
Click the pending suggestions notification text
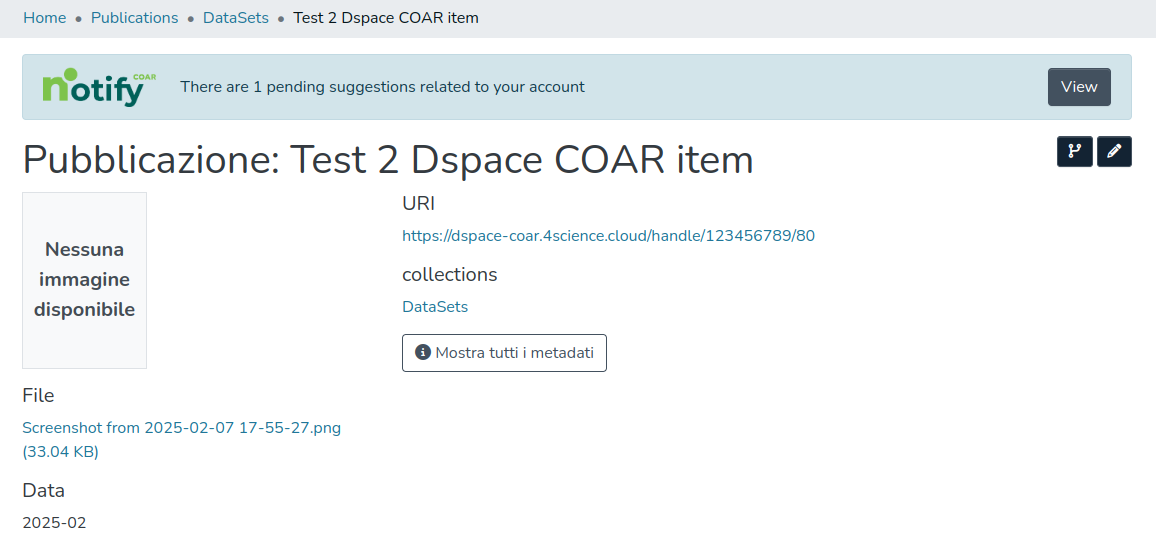point(382,87)
